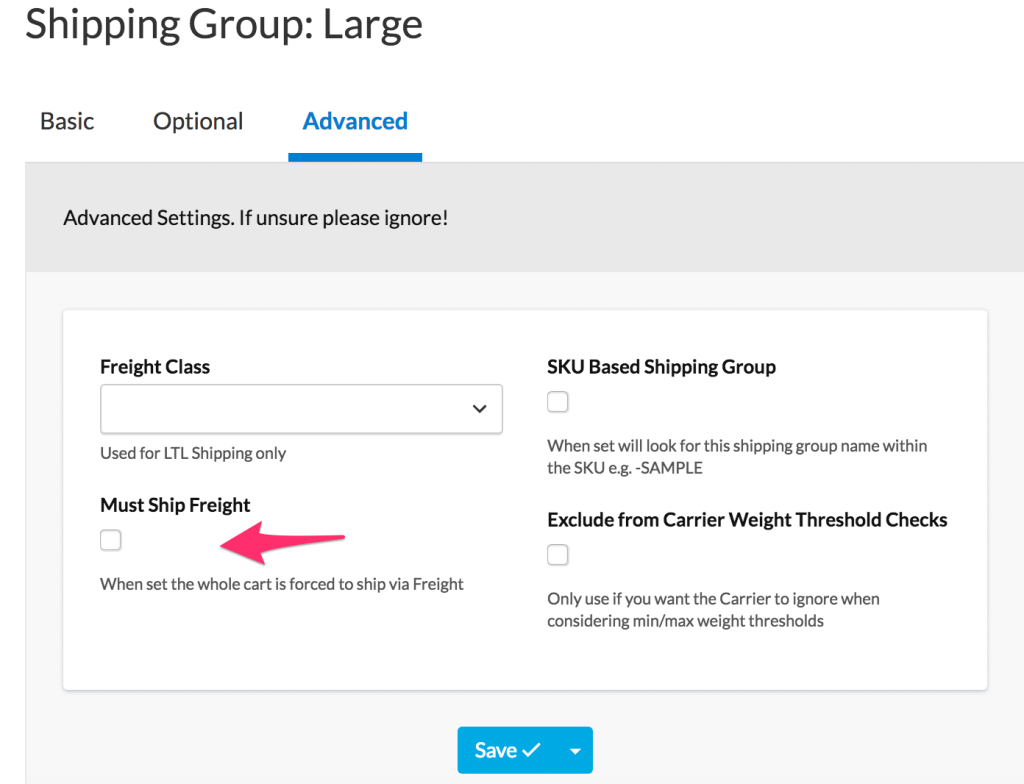Enable the Must Ship Freight checkbox
Screen dimensions: 1024x784
click(111, 541)
